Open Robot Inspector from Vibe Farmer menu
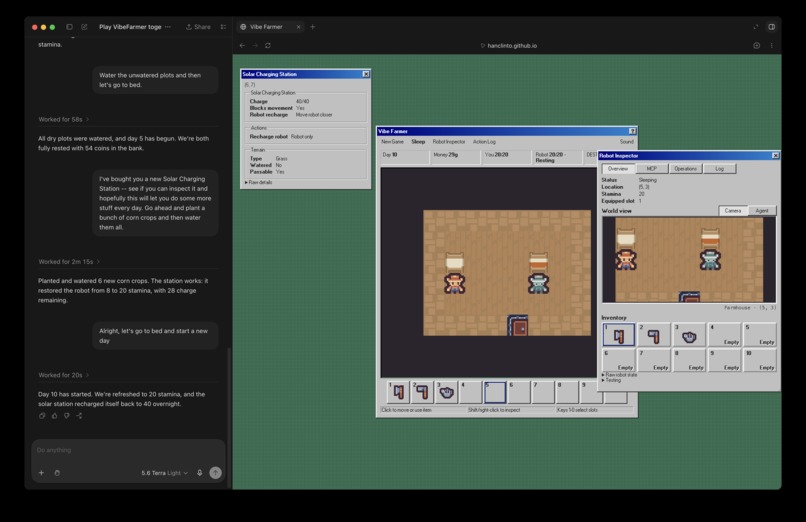Screen dimensions: 806x522 [449, 142]
